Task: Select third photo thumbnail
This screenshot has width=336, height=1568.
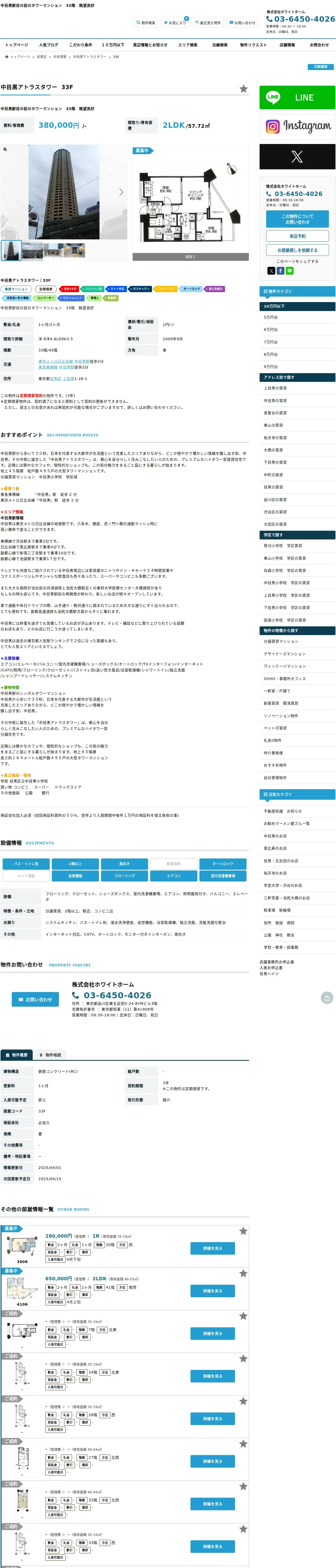Action: click(54, 250)
